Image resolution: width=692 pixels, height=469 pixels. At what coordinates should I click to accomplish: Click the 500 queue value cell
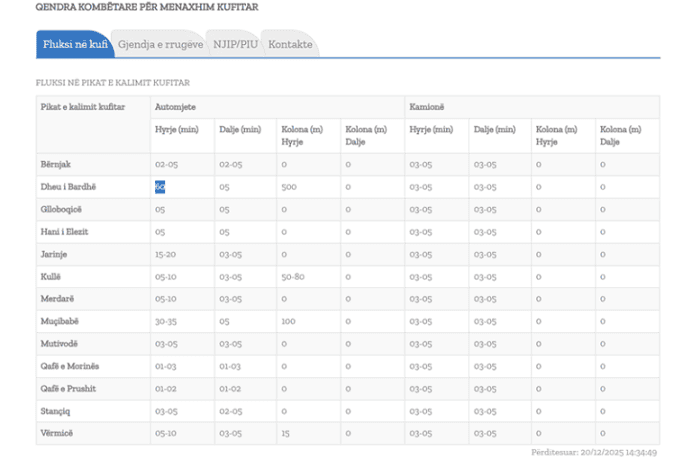[289, 186]
